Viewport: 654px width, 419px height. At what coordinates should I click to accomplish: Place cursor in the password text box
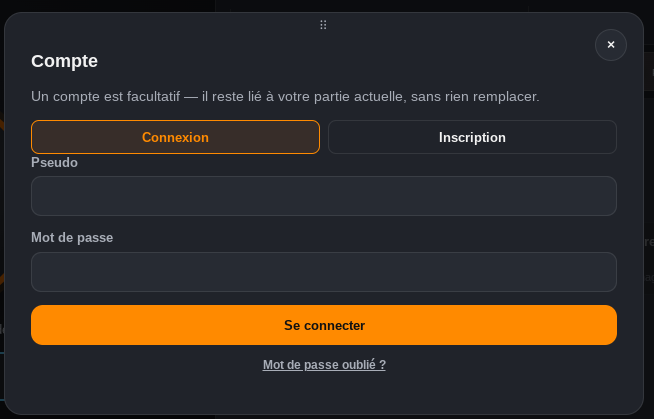coord(324,272)
